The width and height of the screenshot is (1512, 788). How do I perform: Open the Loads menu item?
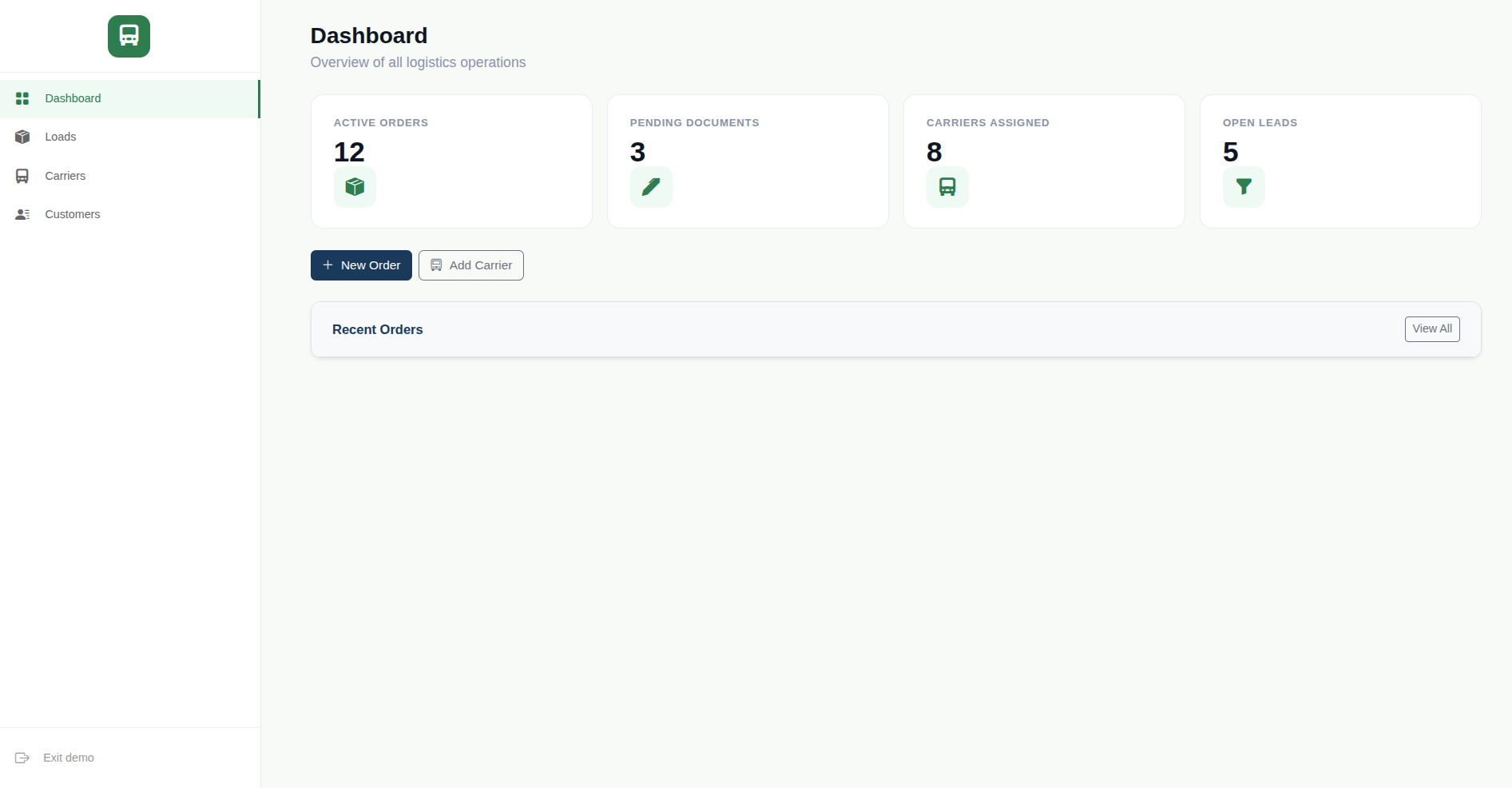[x=130, y=137]
